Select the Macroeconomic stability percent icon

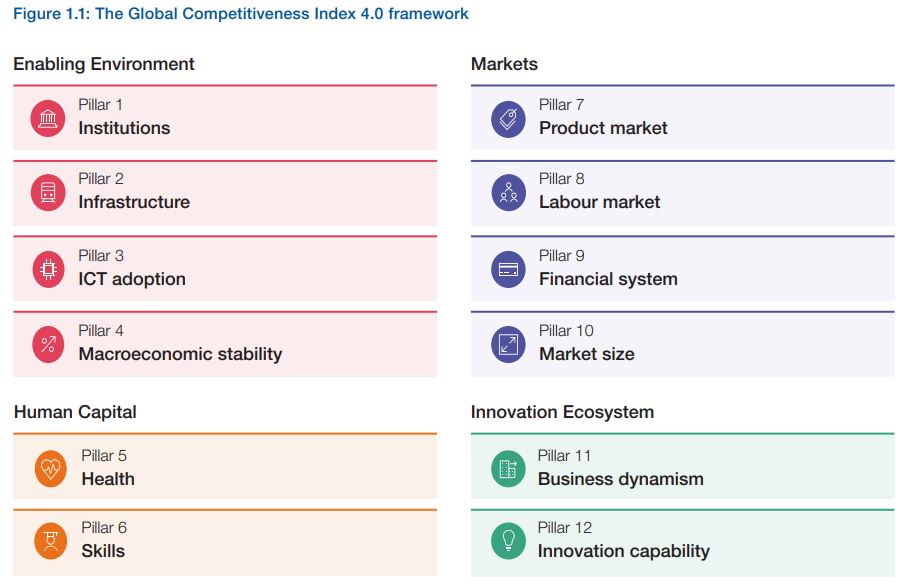click(x=48, y=344)
